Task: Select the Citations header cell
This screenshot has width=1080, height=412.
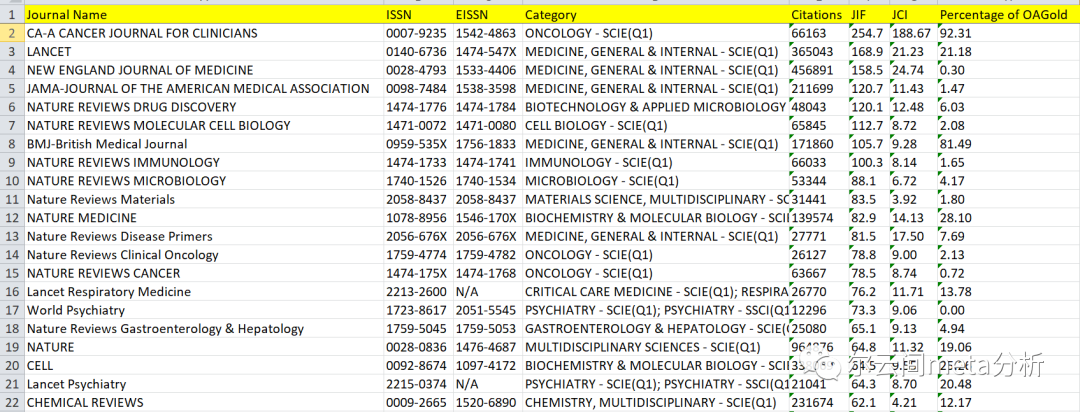Action: pos(816,15)
